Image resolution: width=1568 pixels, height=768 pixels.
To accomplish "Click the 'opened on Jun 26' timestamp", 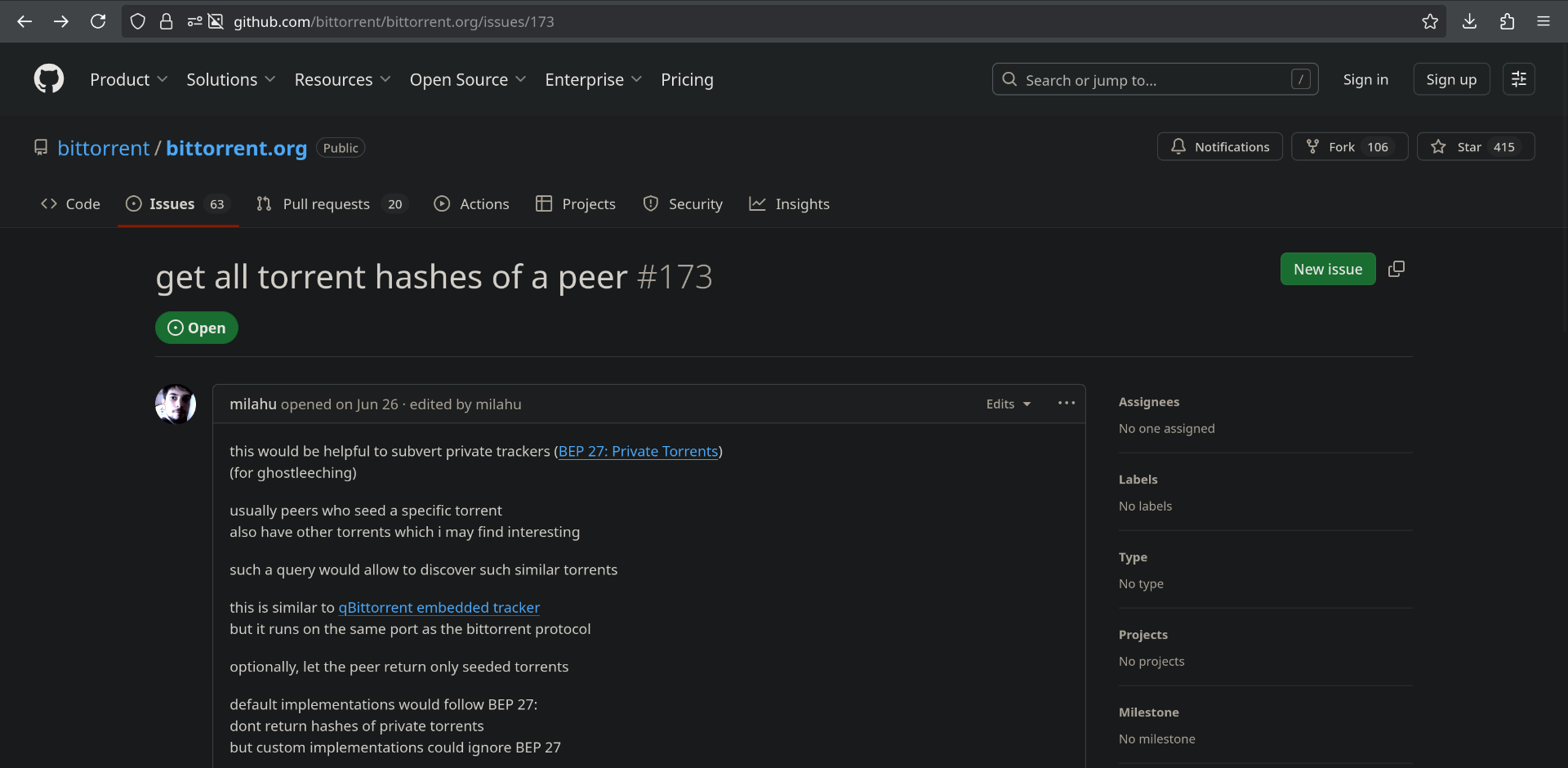I will (x=340, y=404).
